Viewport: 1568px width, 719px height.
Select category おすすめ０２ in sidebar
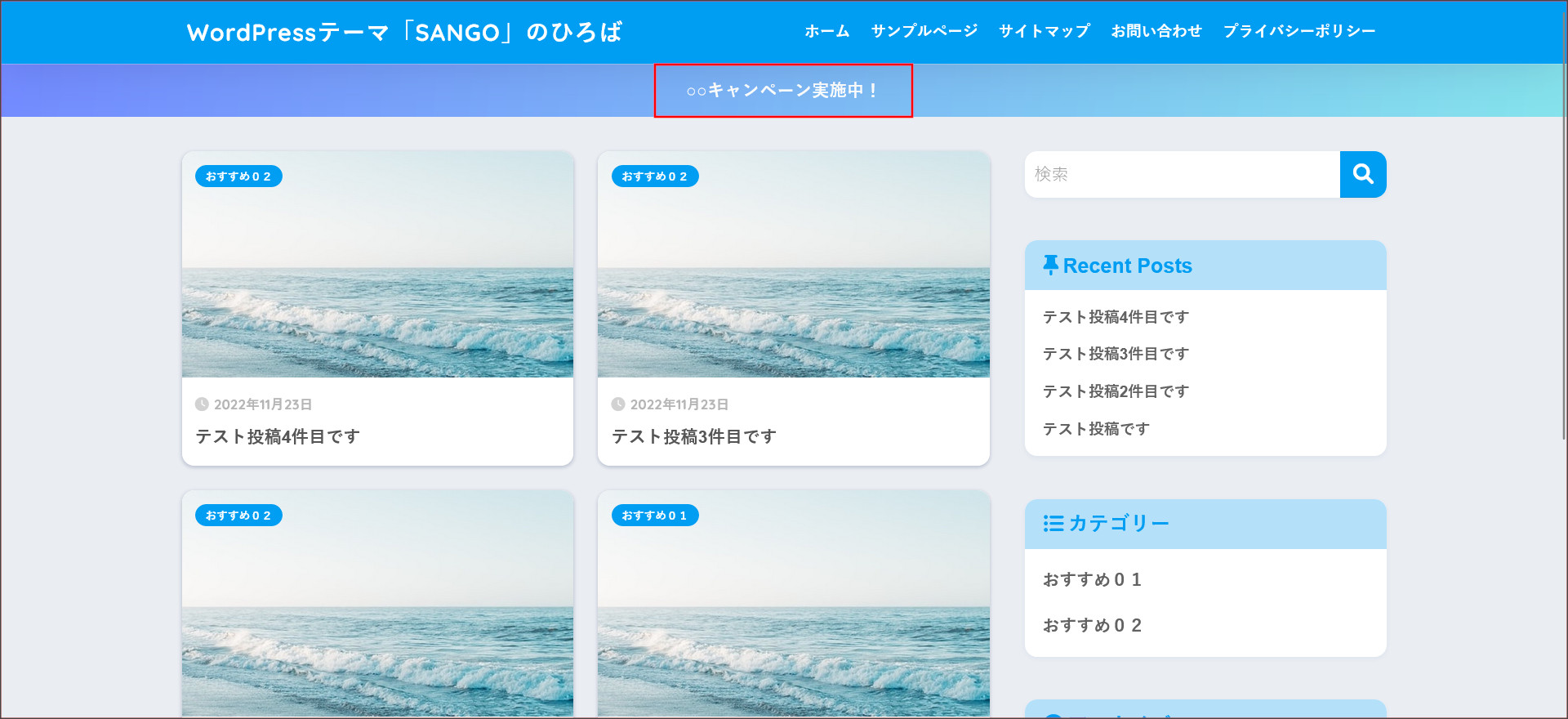point(1092,625)
